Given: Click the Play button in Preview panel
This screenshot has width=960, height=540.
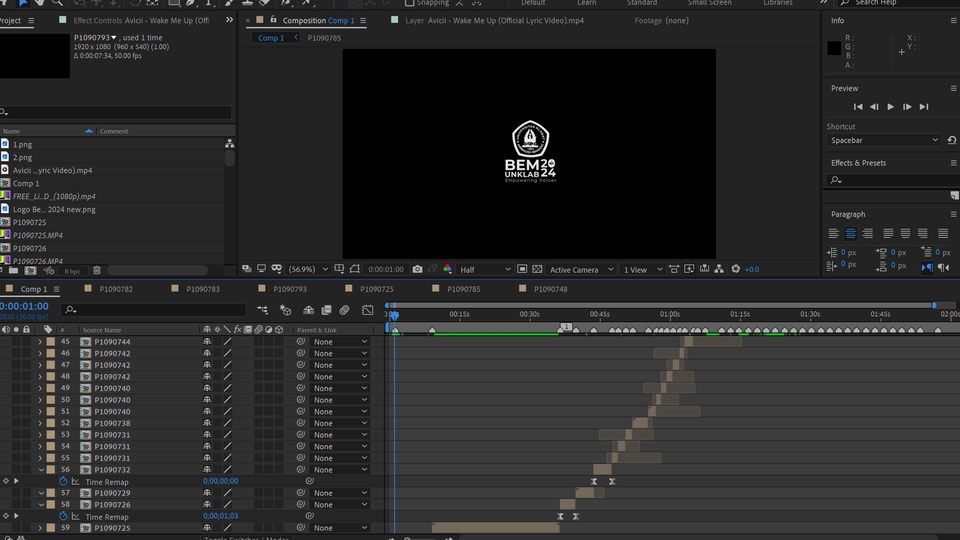Looking at the screenshot, I should point(890,107).
